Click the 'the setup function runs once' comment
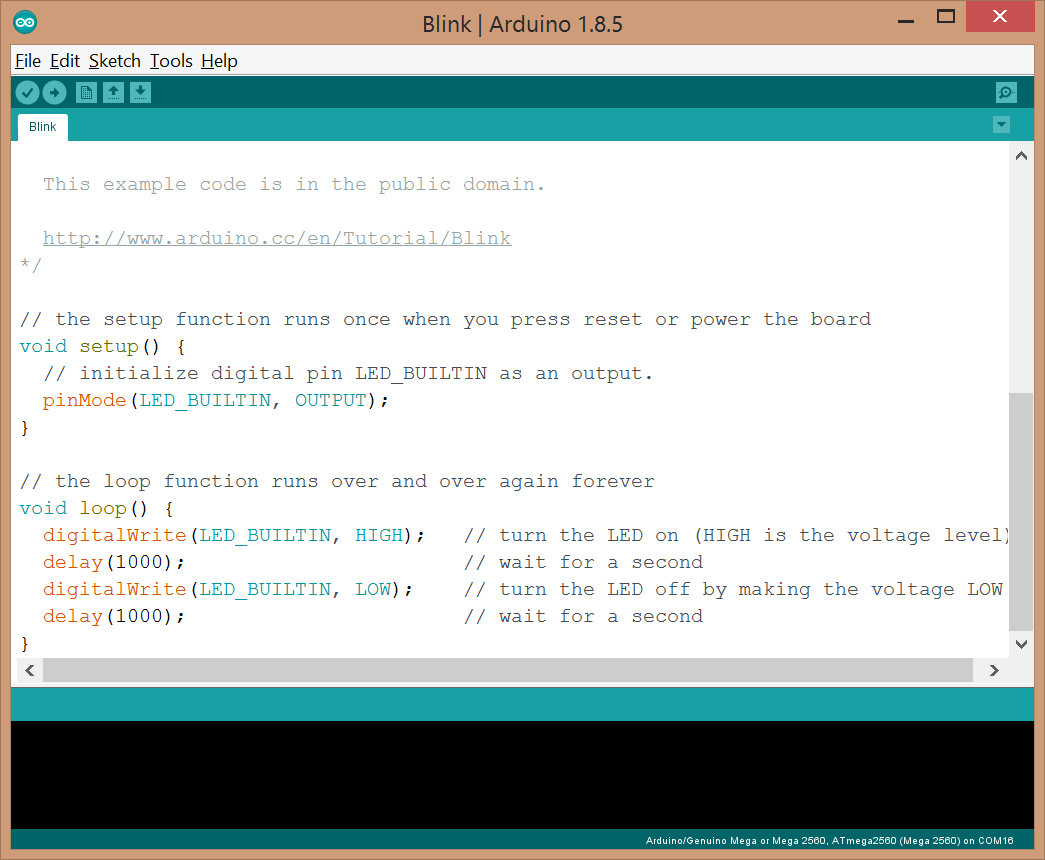 pos(445,319)
